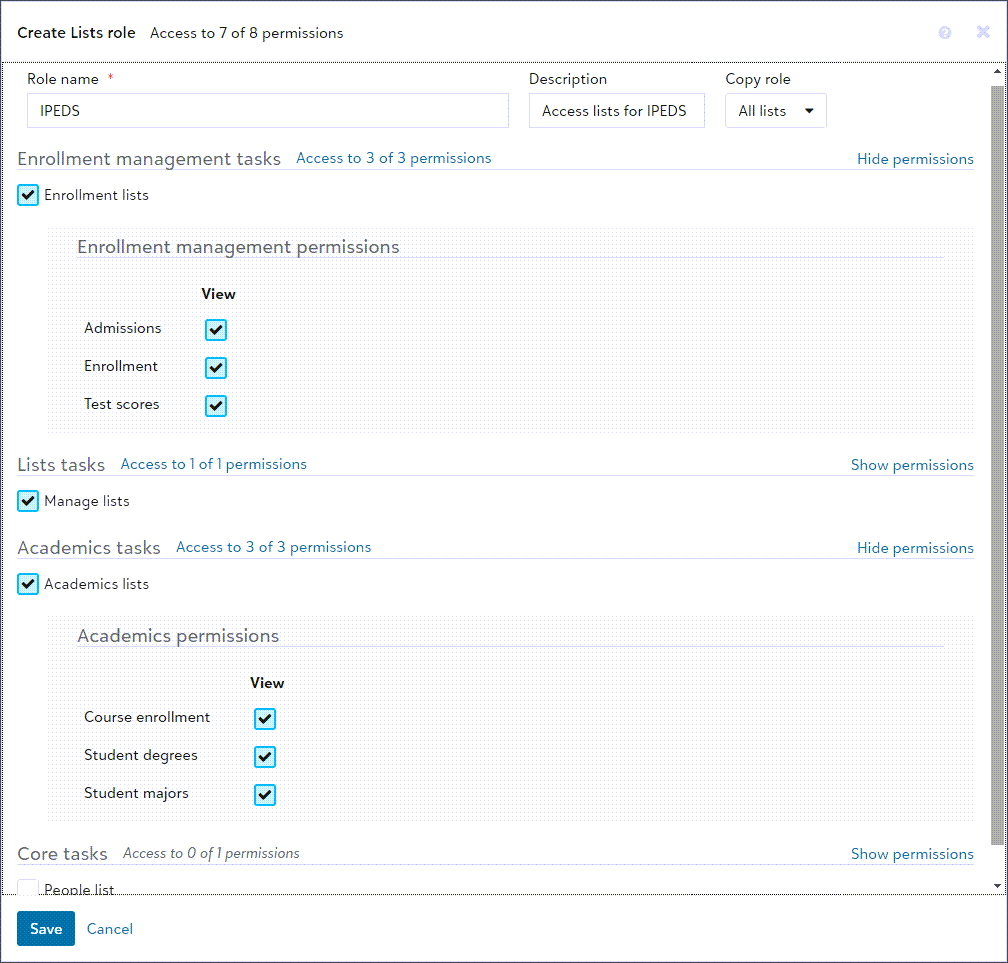This screenshot has width=1008, height=963.
Task: Click the Cancel link
Action: [109, 929]
